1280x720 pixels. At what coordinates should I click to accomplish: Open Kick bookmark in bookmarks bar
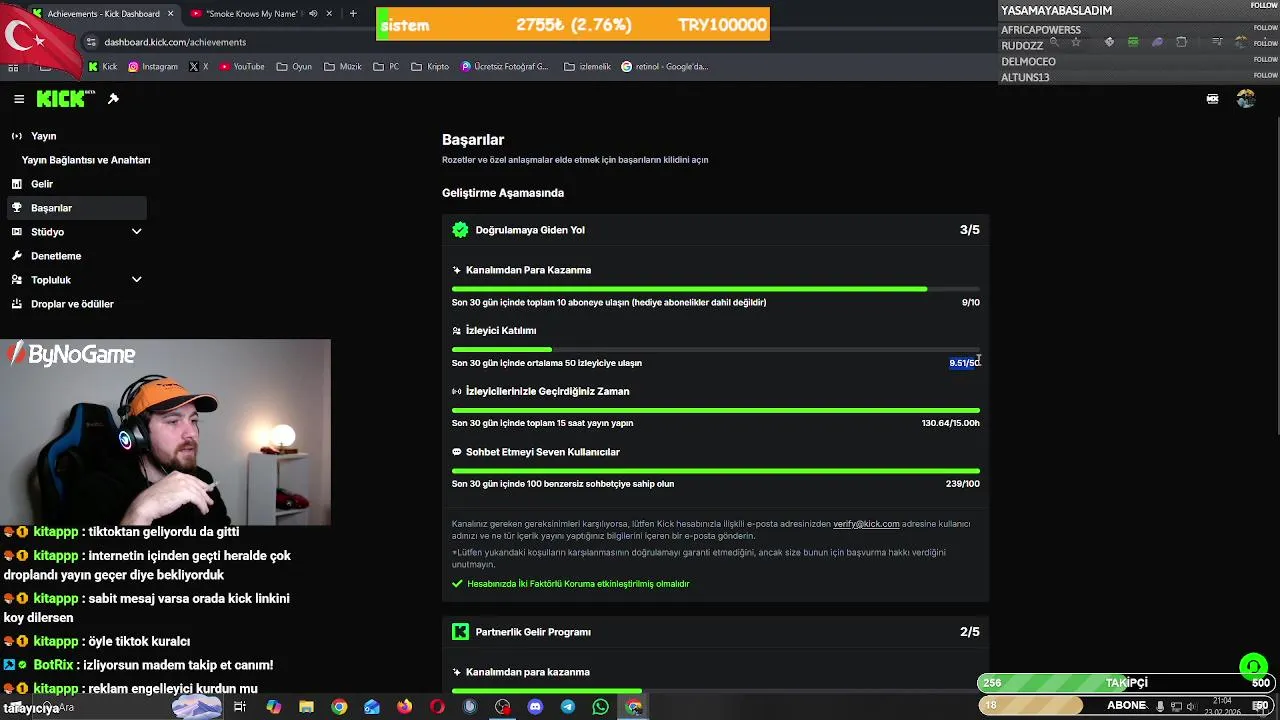pyautogui.click(x=103, y=67)
